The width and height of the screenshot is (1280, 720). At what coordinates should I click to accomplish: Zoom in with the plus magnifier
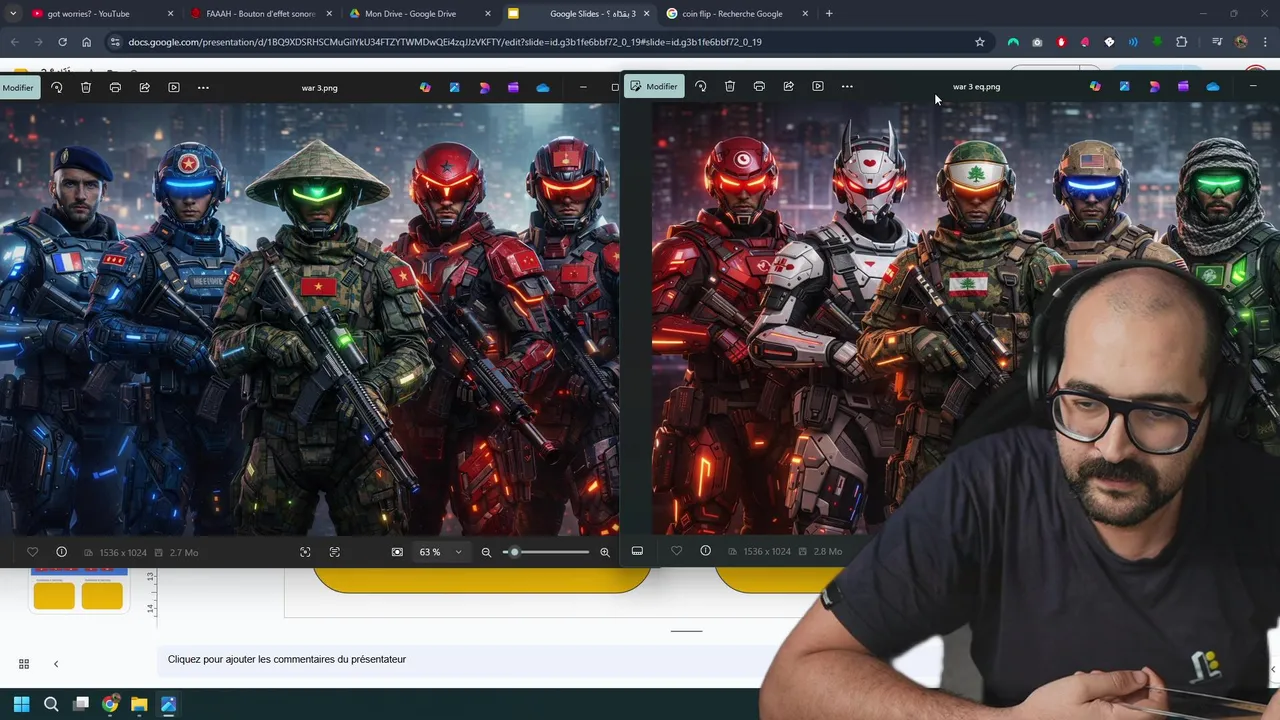click(605, 552)
